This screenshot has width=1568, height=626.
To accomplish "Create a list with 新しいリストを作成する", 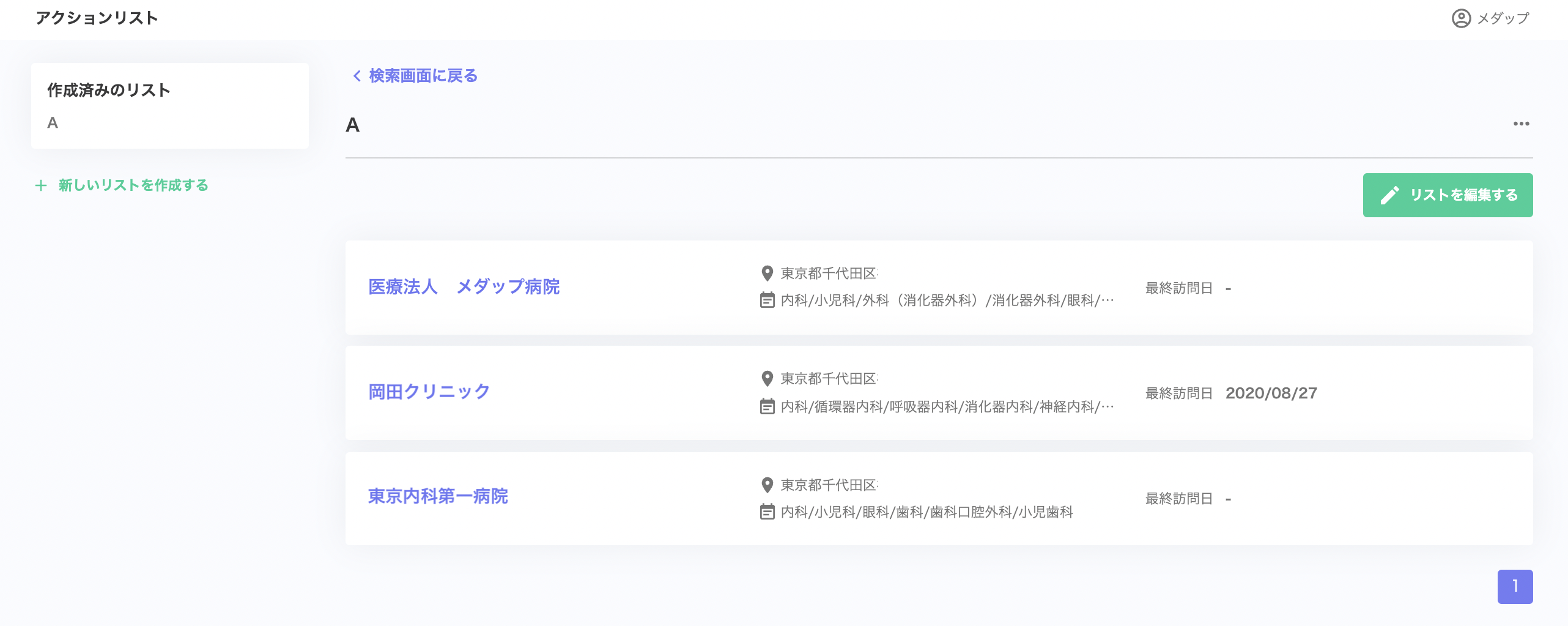I will 133,185.
